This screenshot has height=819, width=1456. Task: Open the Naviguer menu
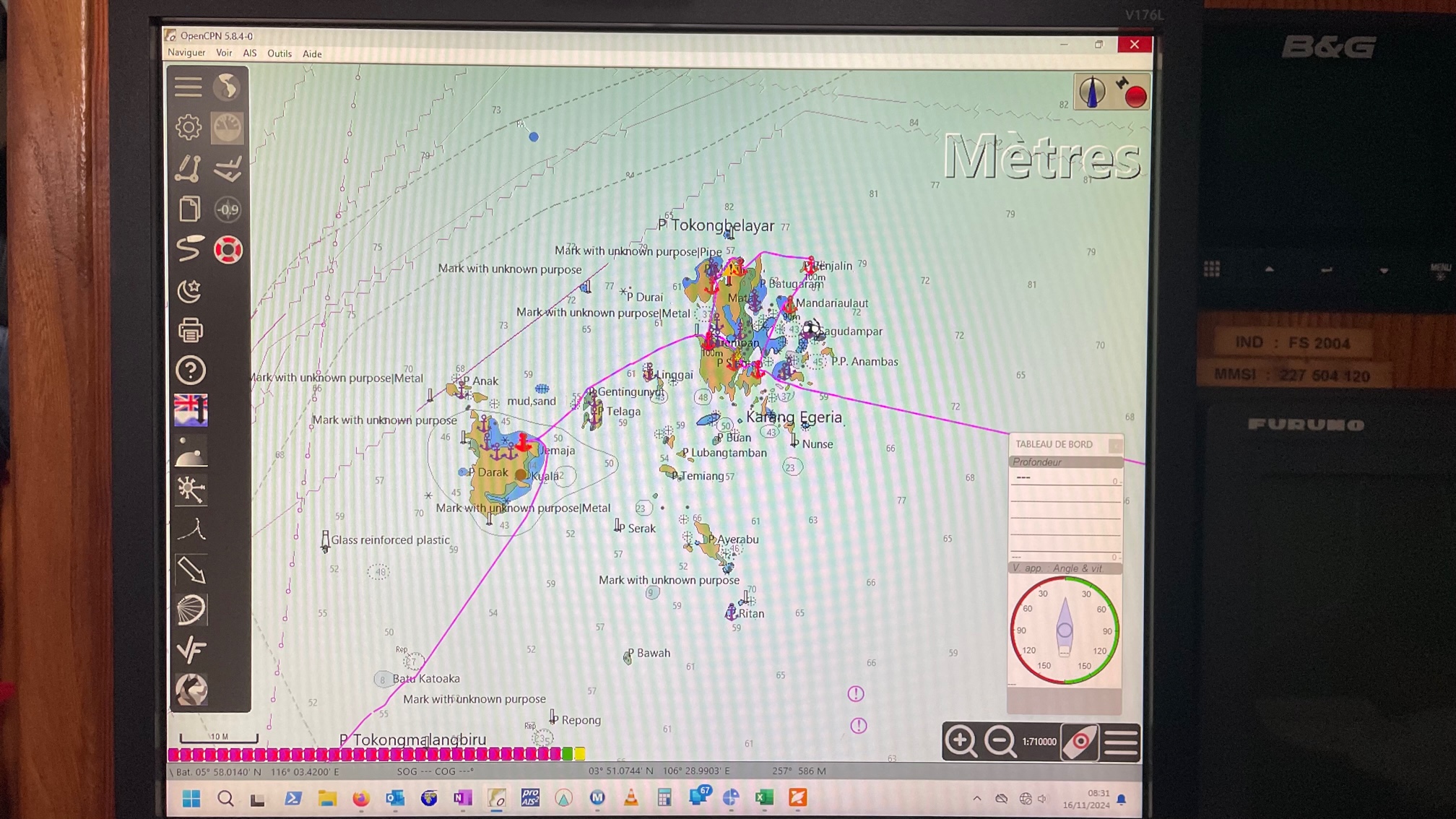pyautogui.click(x=186, y=53)
